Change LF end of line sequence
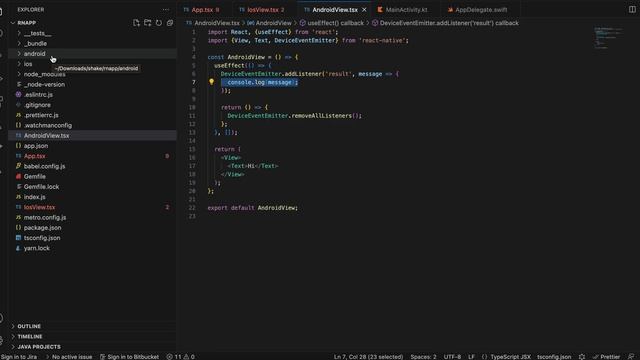Image resolution: width=640 pixels, height=360 pixels. (x=471, y=357)
